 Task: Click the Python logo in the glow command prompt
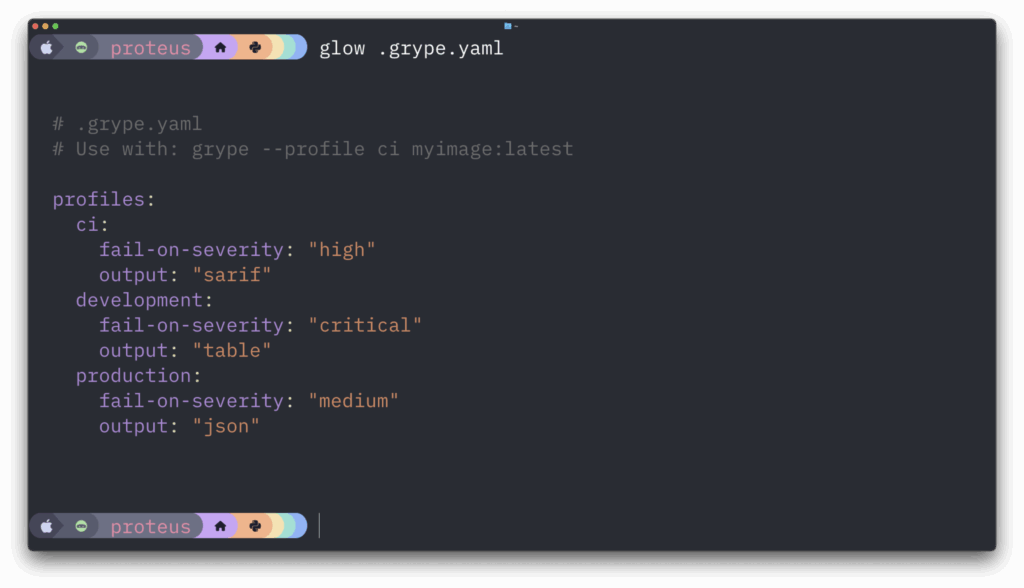click(x=255, y=48)
